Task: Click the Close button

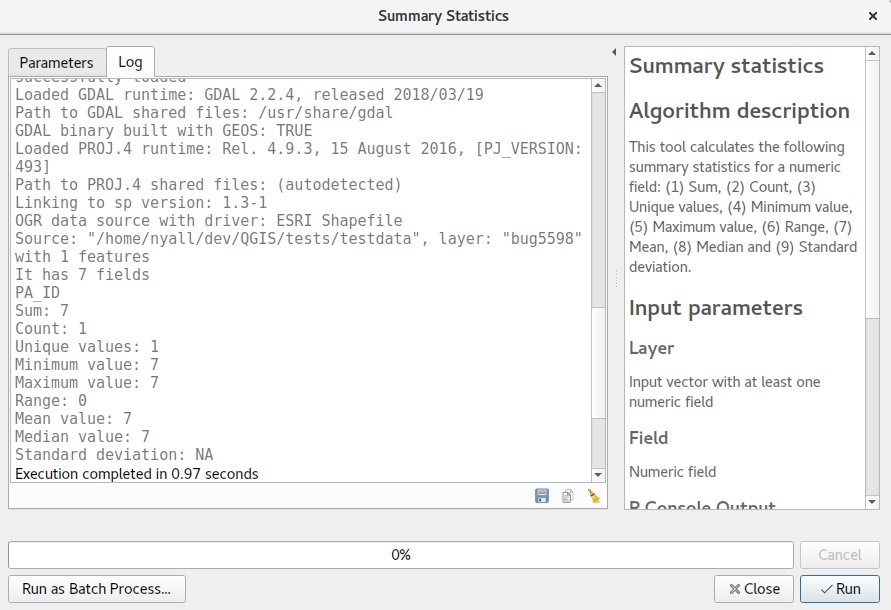Action: click(x=754, y=588)
